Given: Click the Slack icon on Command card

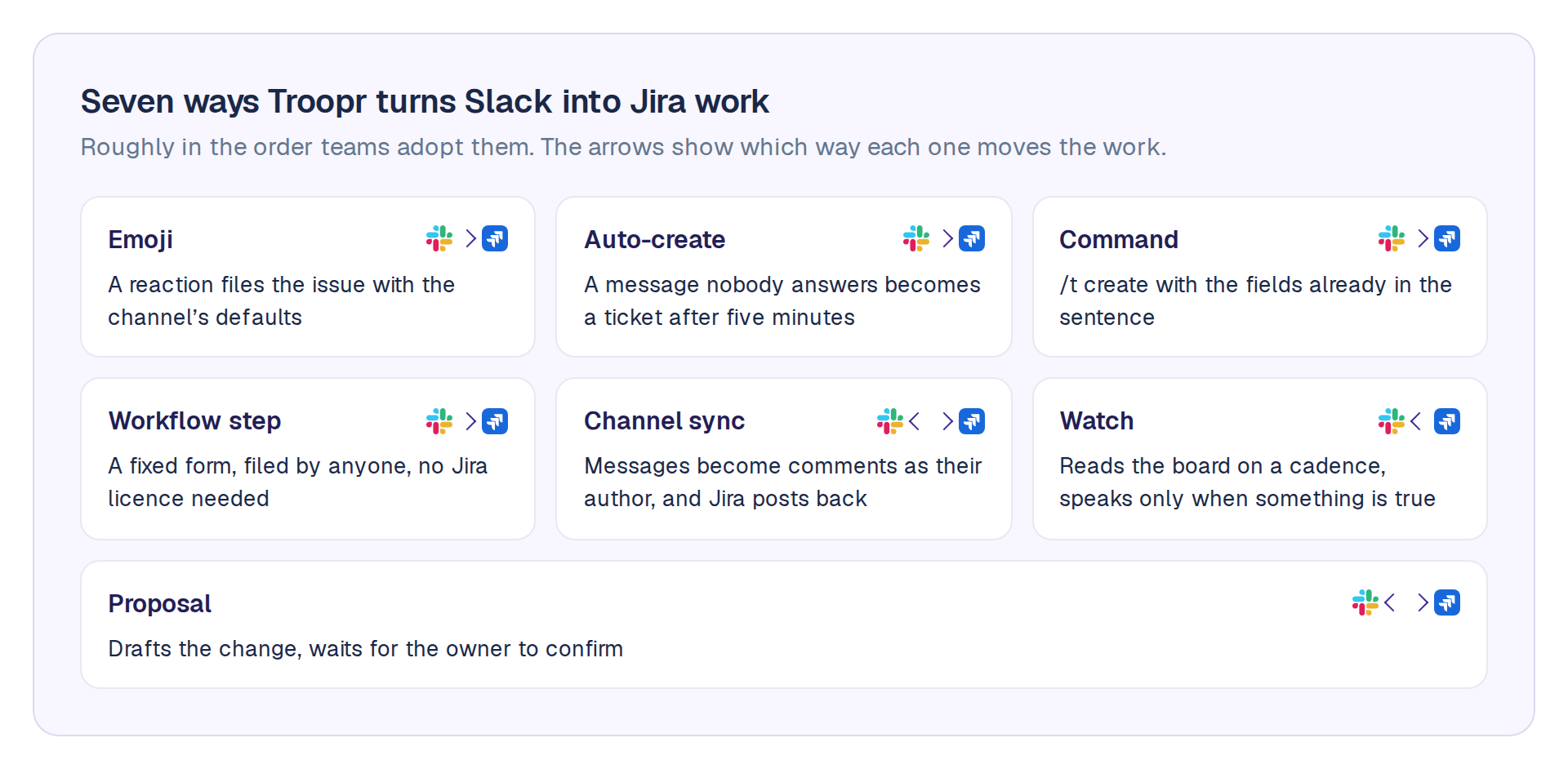Looking at the screenshot, I should 1392,238.
